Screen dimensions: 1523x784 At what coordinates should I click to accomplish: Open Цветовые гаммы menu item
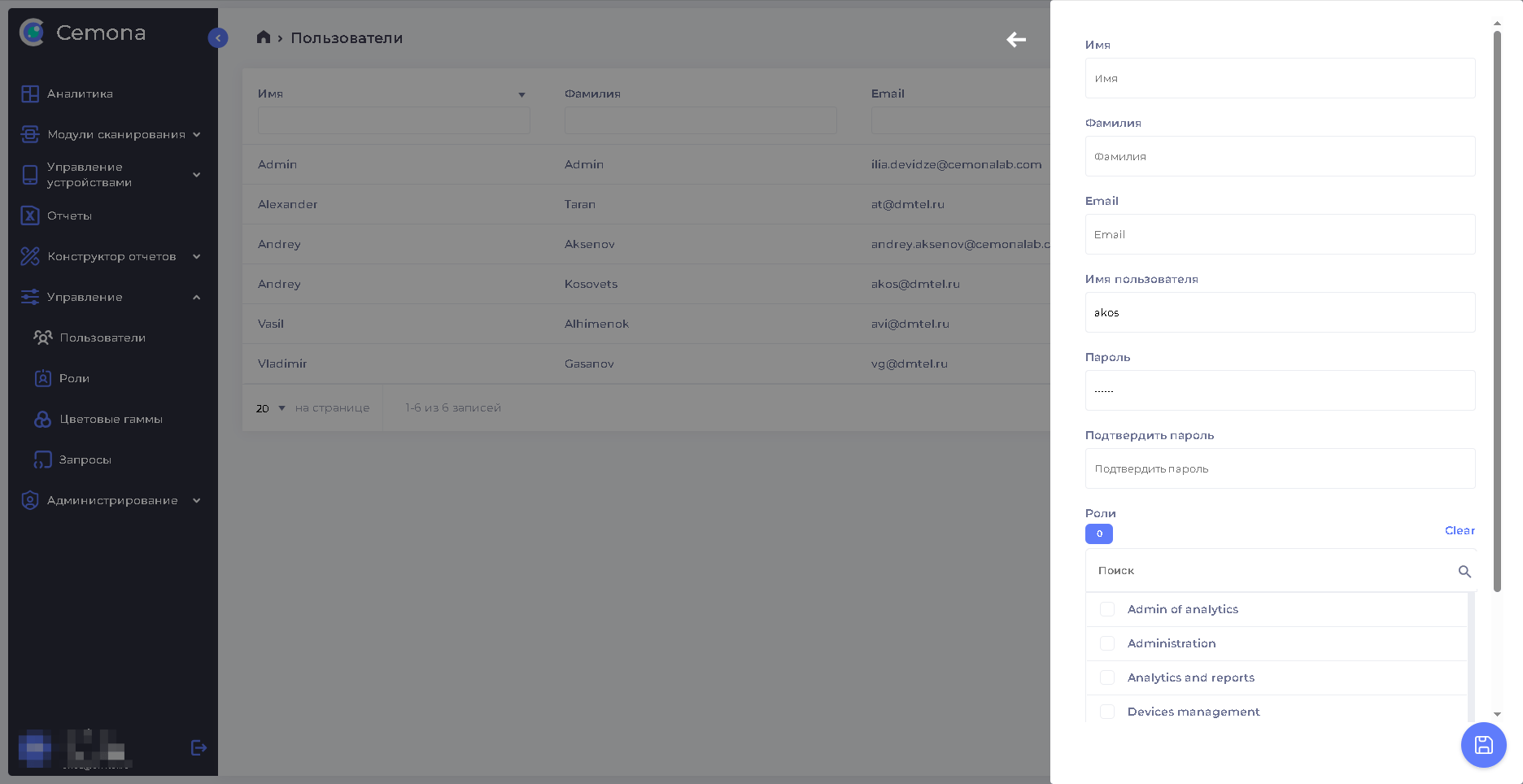111,420
